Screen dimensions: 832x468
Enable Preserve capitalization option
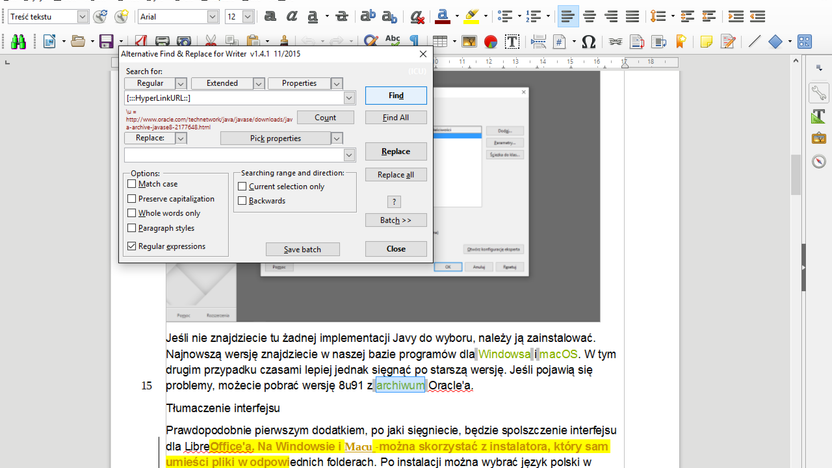132,198
